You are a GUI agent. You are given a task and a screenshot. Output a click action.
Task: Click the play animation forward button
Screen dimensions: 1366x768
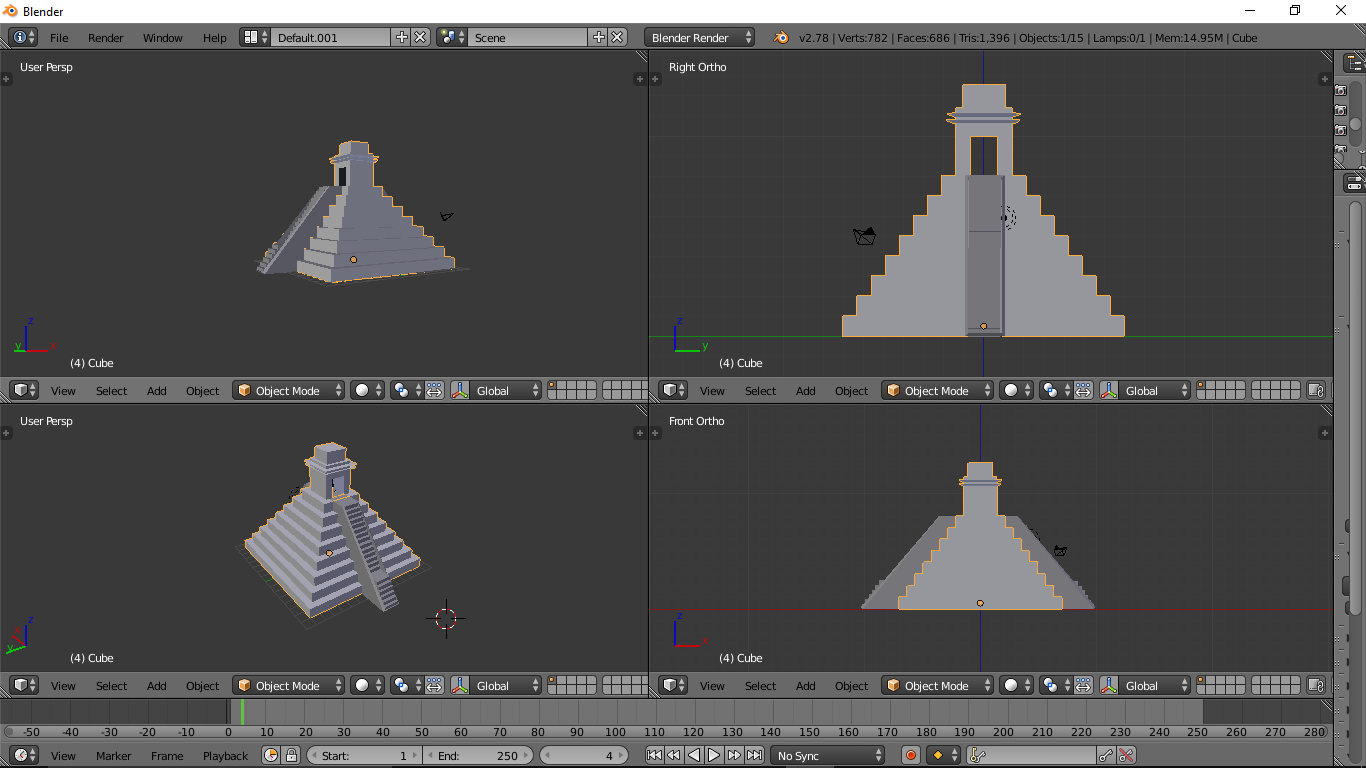[714, 756]
